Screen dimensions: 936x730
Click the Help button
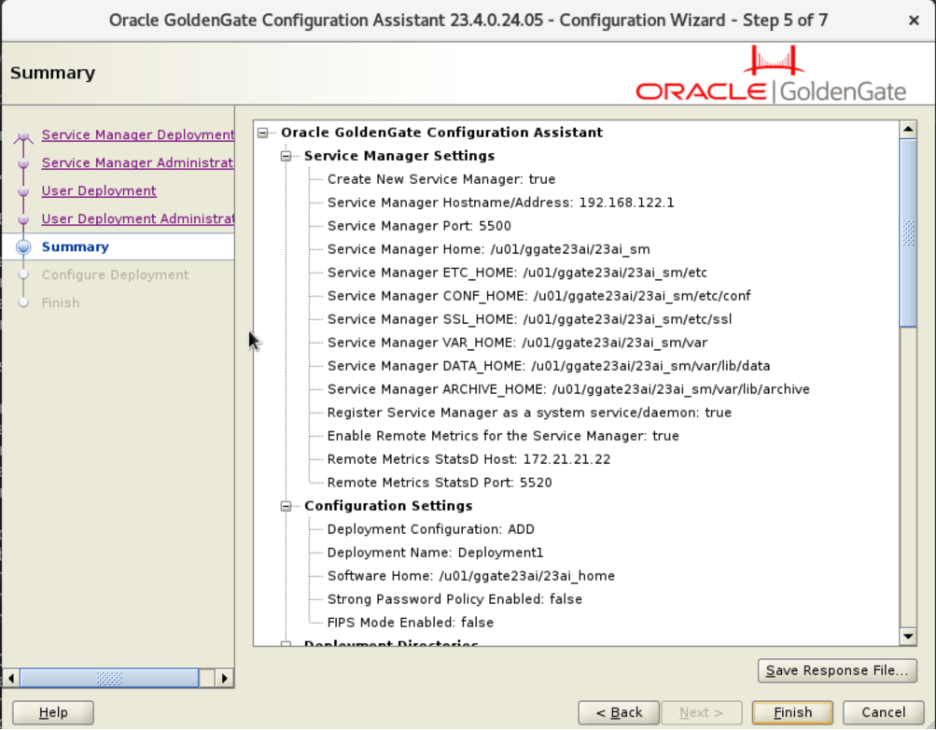coord(53,712)
